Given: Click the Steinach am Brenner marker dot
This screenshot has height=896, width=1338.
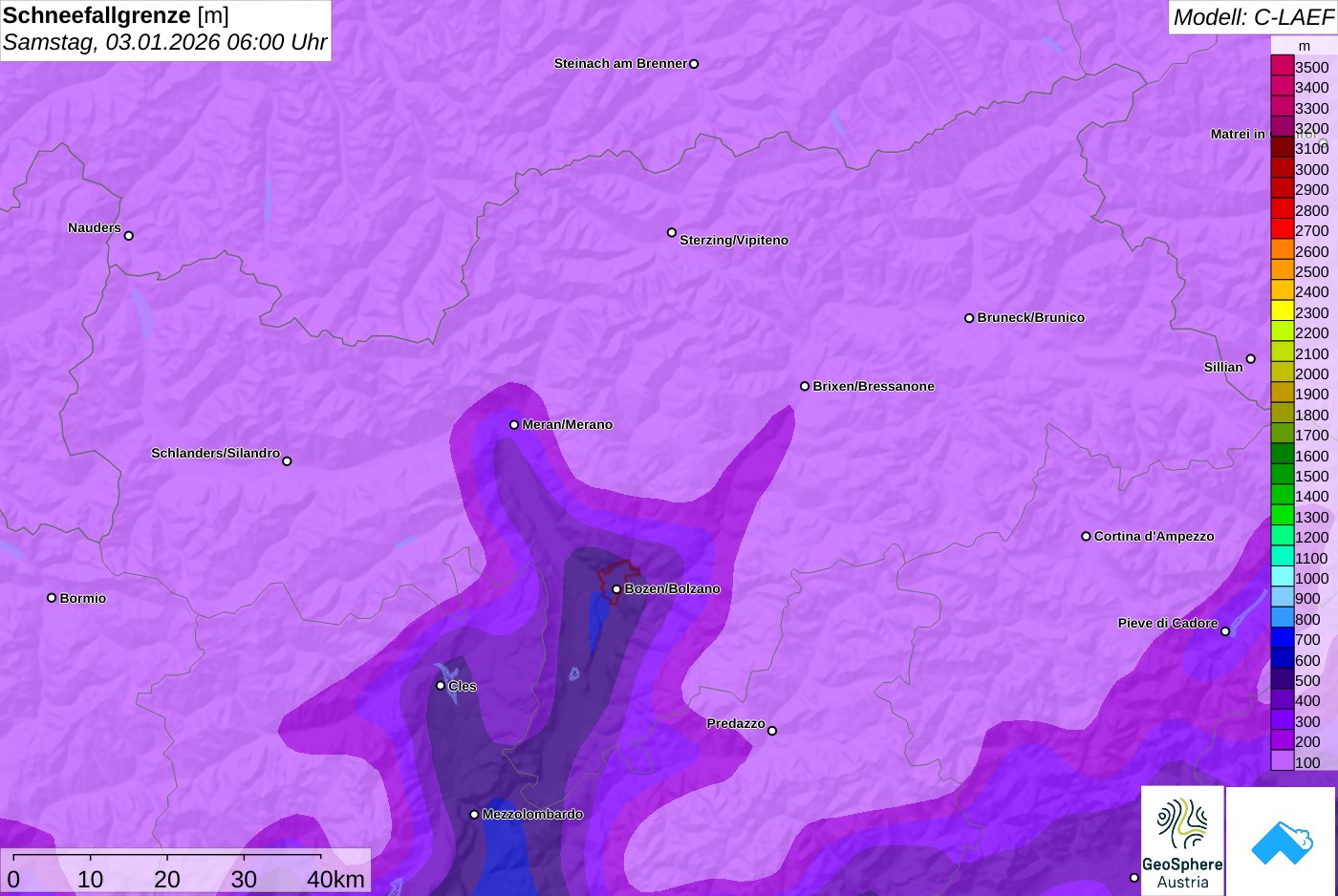Looking at the screenshot, I should click(x=694, y=64).
